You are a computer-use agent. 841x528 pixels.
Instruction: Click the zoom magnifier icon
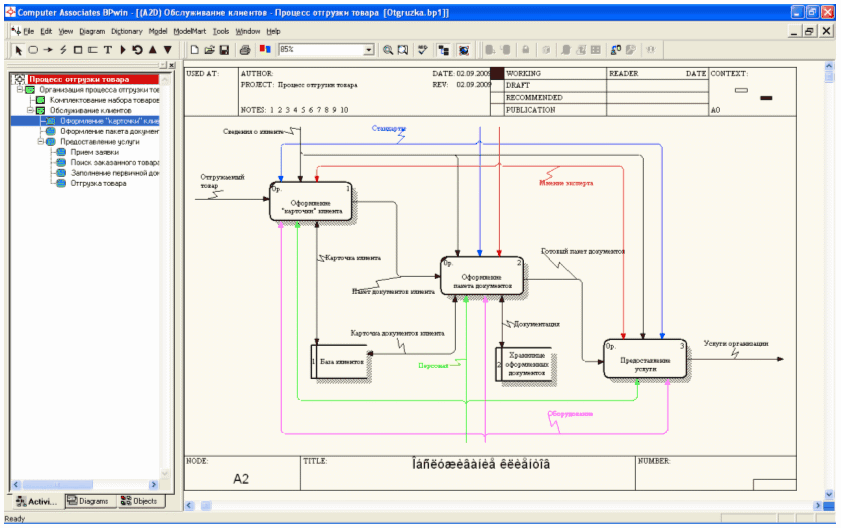coord(388,50)
